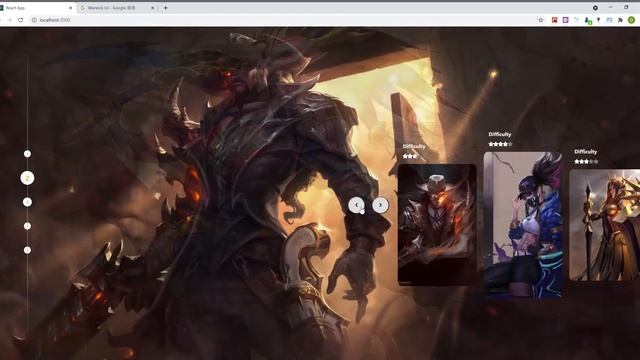Open the Chrome extensions puzzle icon
The height and width of the screenshot is (360, 640).
(x=620, y=20)
